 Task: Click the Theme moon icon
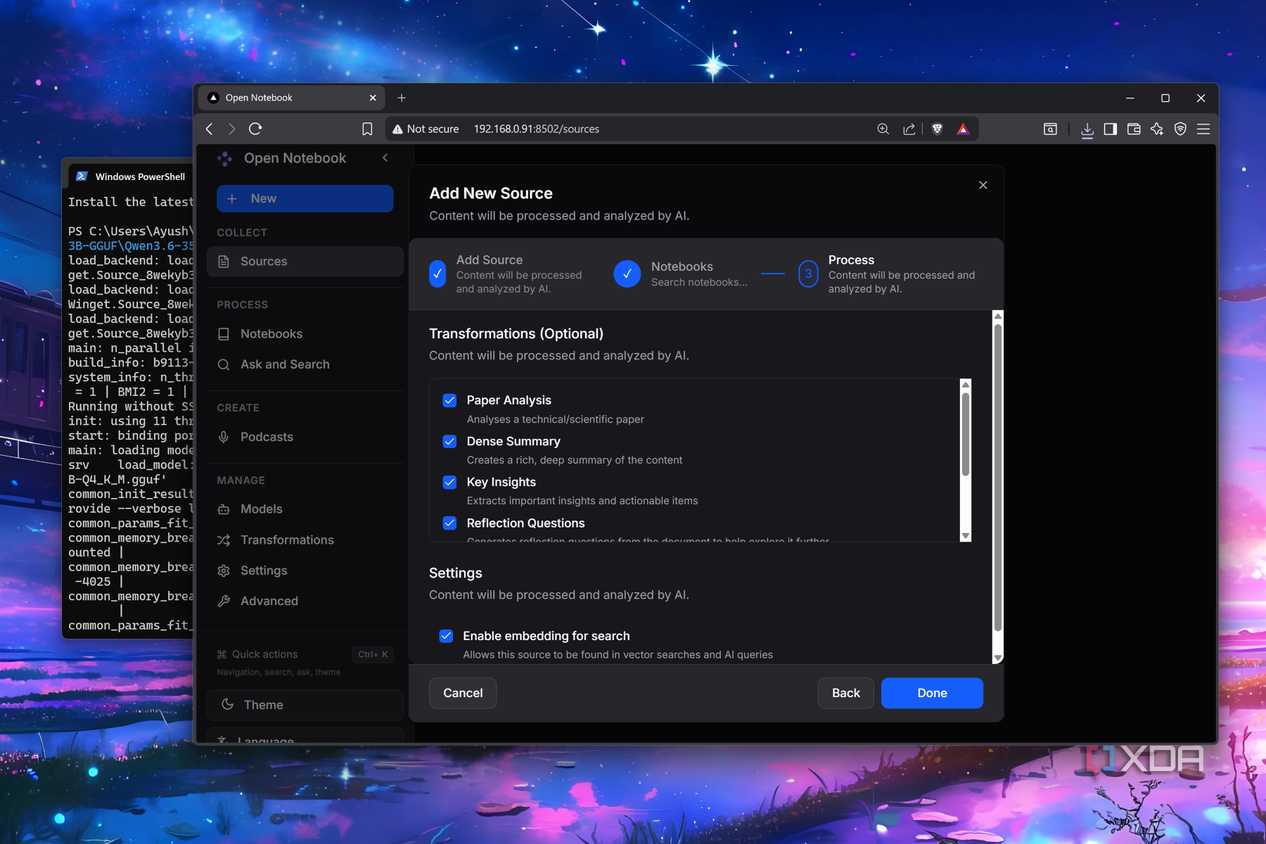pyautogui.click(x=228, y=704)
